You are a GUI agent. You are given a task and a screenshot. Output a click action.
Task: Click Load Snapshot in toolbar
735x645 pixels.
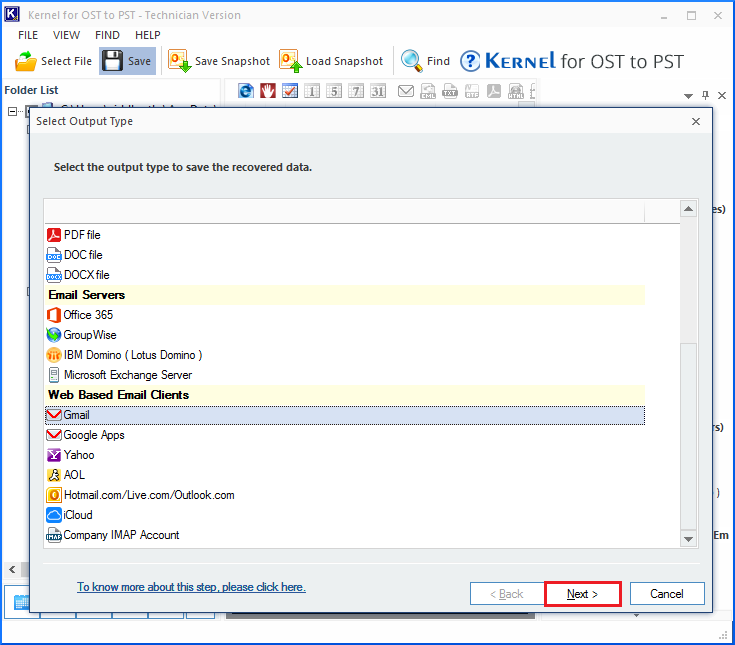tap(331, 61)
